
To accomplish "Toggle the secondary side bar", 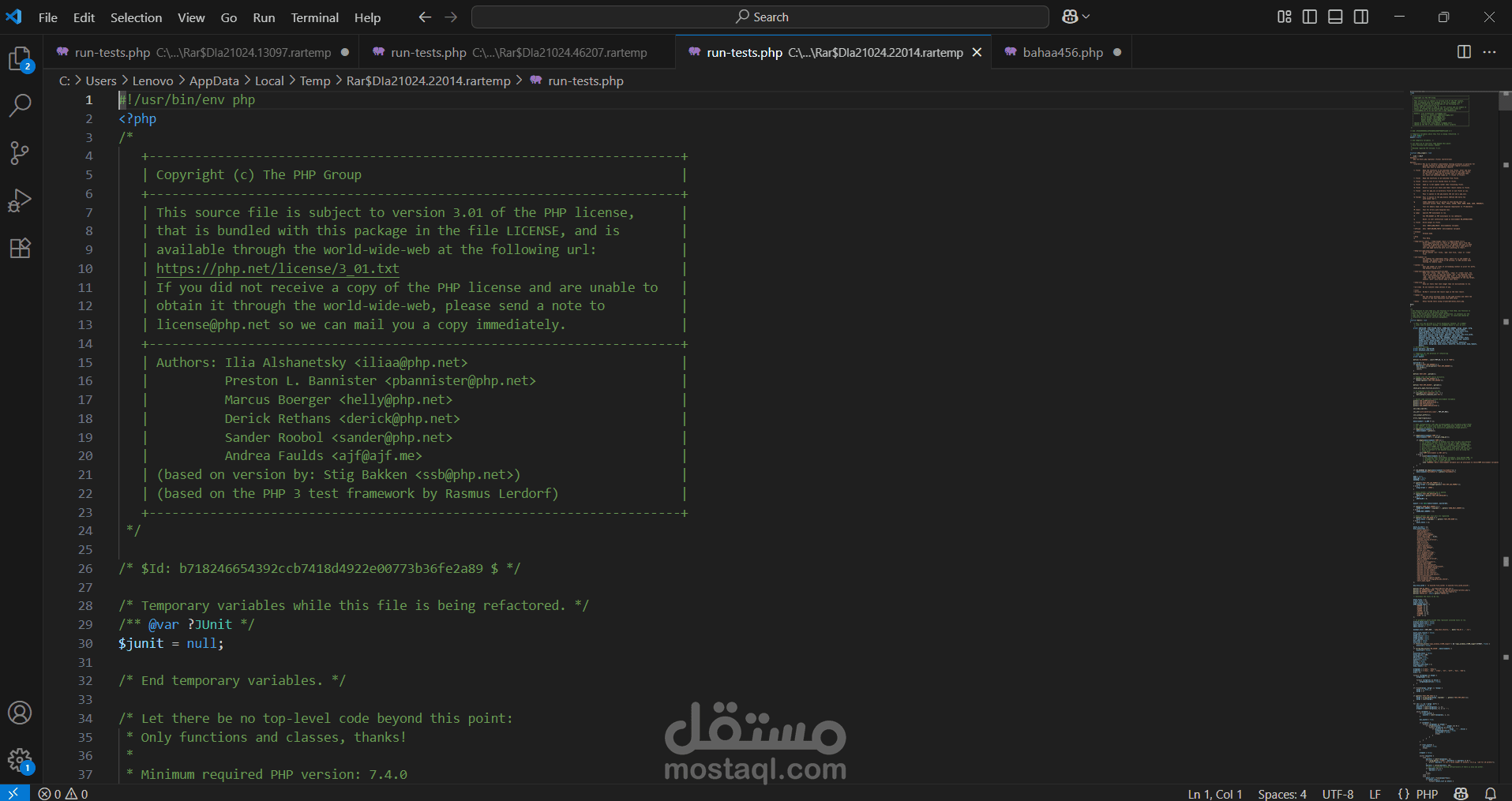I will tap(1361, 16).
